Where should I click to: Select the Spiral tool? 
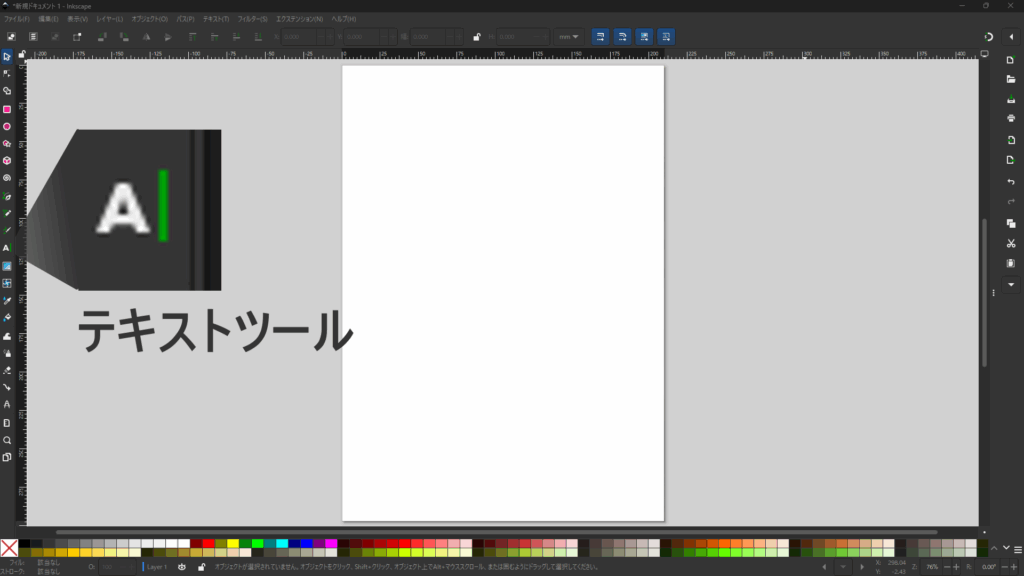7,178
